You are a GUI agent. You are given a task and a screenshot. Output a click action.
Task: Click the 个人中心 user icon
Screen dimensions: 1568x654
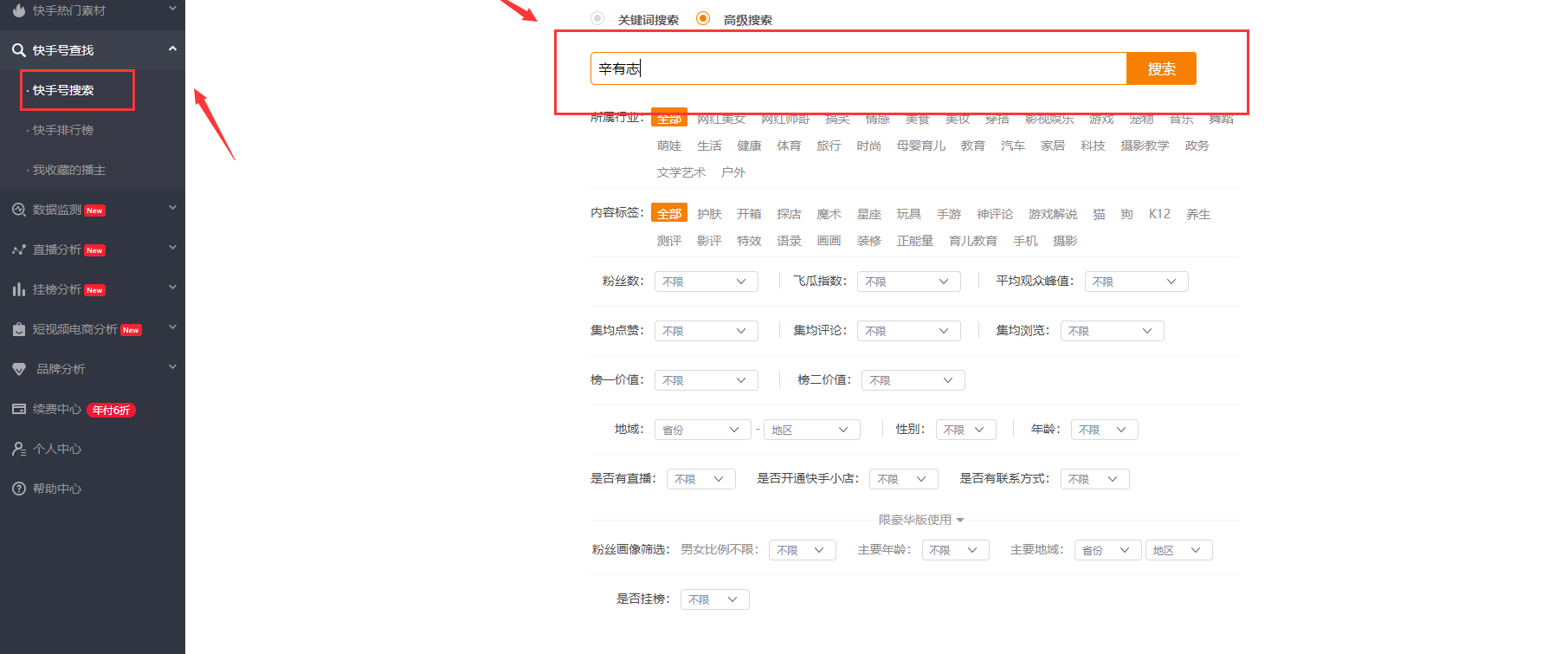coord(18,449)
